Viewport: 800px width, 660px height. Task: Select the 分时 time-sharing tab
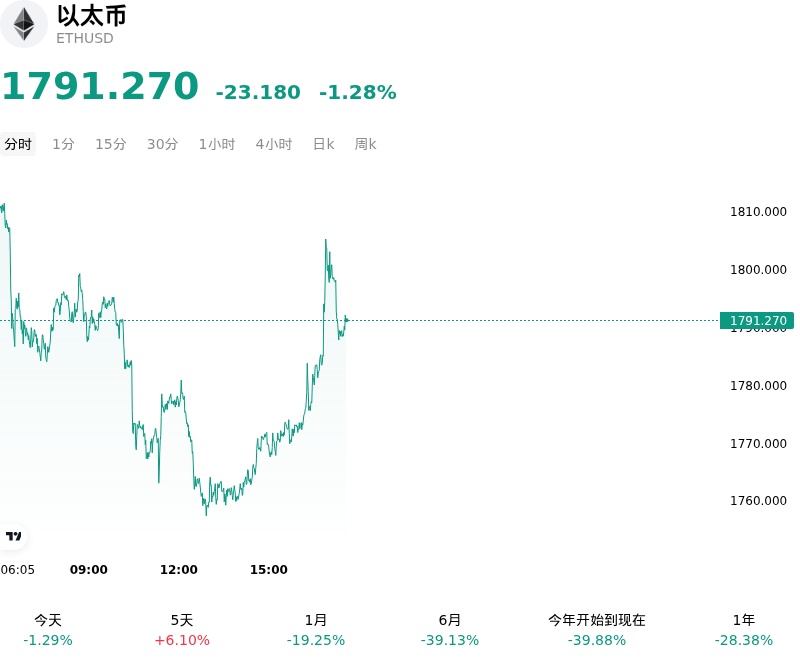18,144
